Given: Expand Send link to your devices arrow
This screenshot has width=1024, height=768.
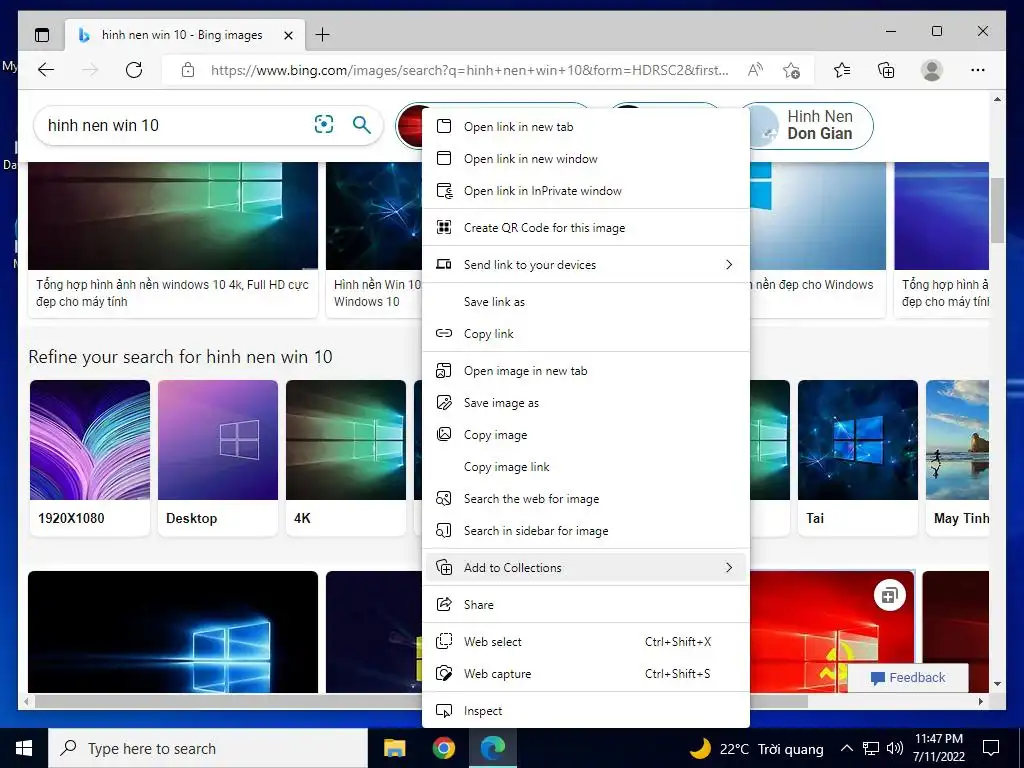Looking at the screenshot, I should (729, 264).
